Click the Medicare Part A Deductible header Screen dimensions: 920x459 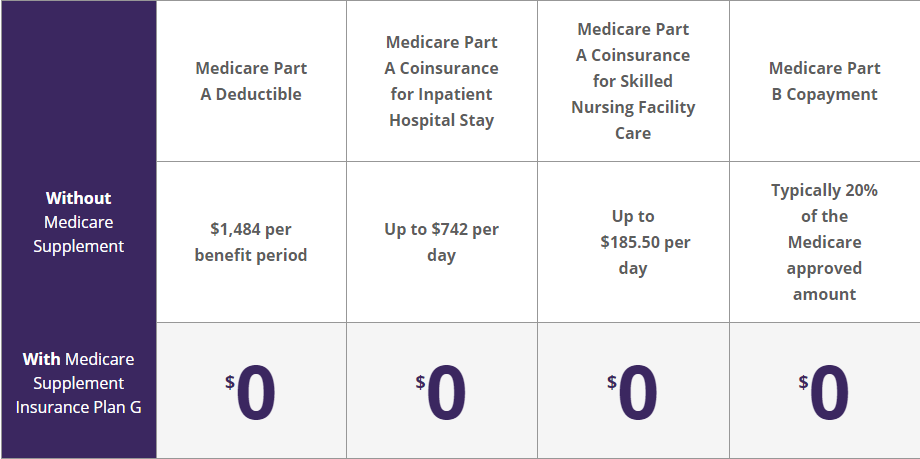click(251, 81)
